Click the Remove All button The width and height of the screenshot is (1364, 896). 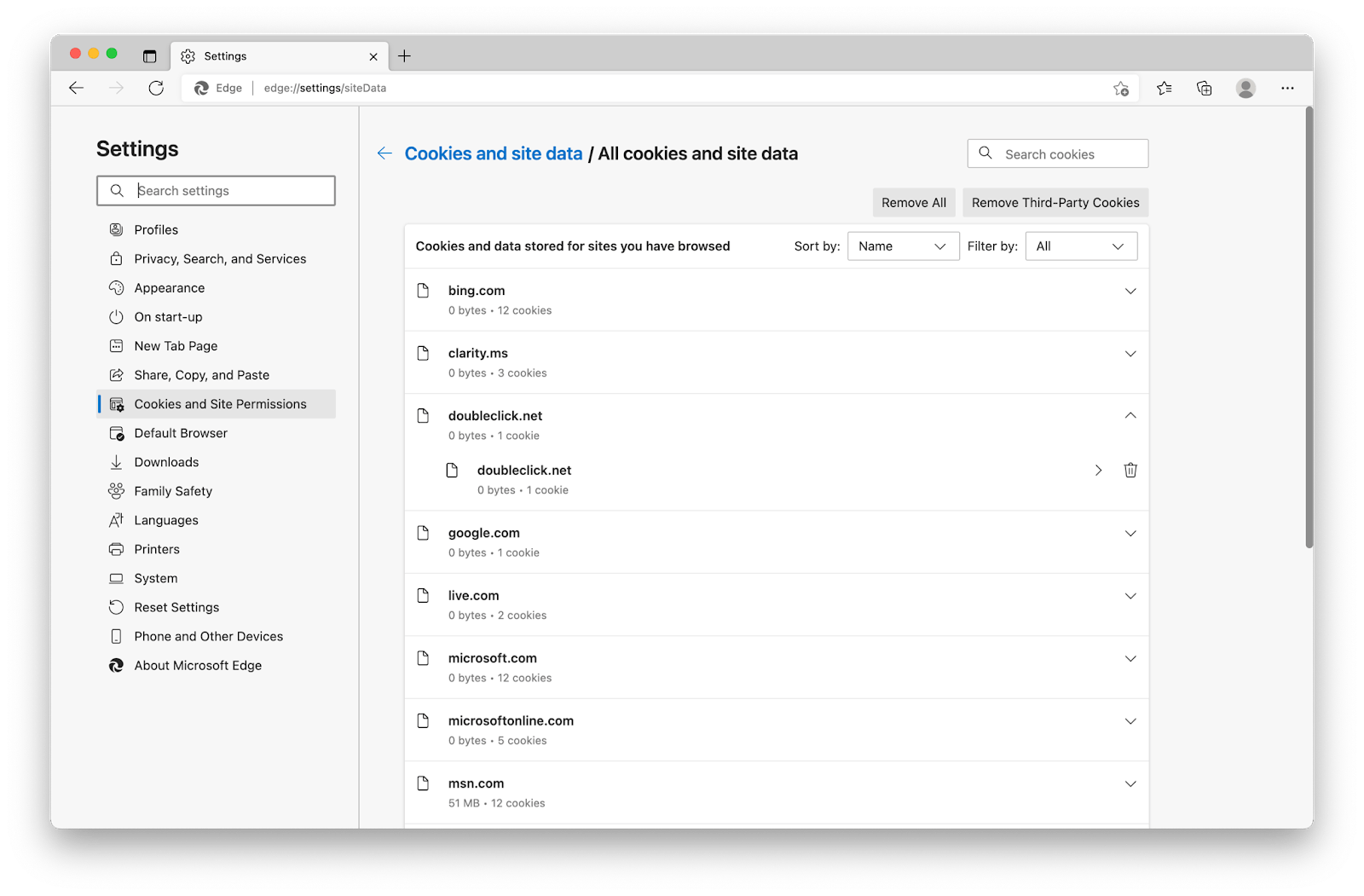pyautogui.click(x=914, y=202)
